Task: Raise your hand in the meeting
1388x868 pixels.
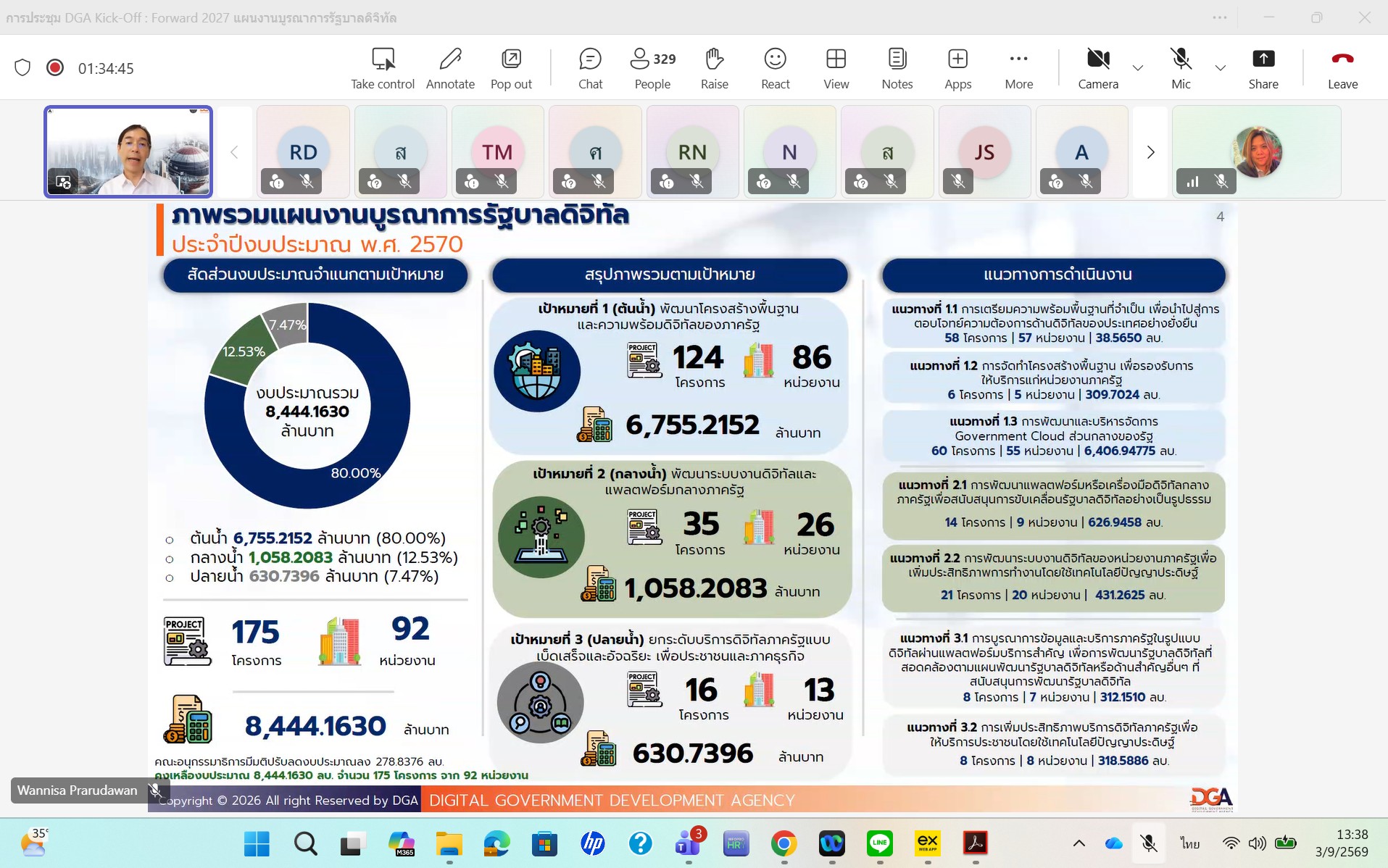Action: (x=714, y=68)
